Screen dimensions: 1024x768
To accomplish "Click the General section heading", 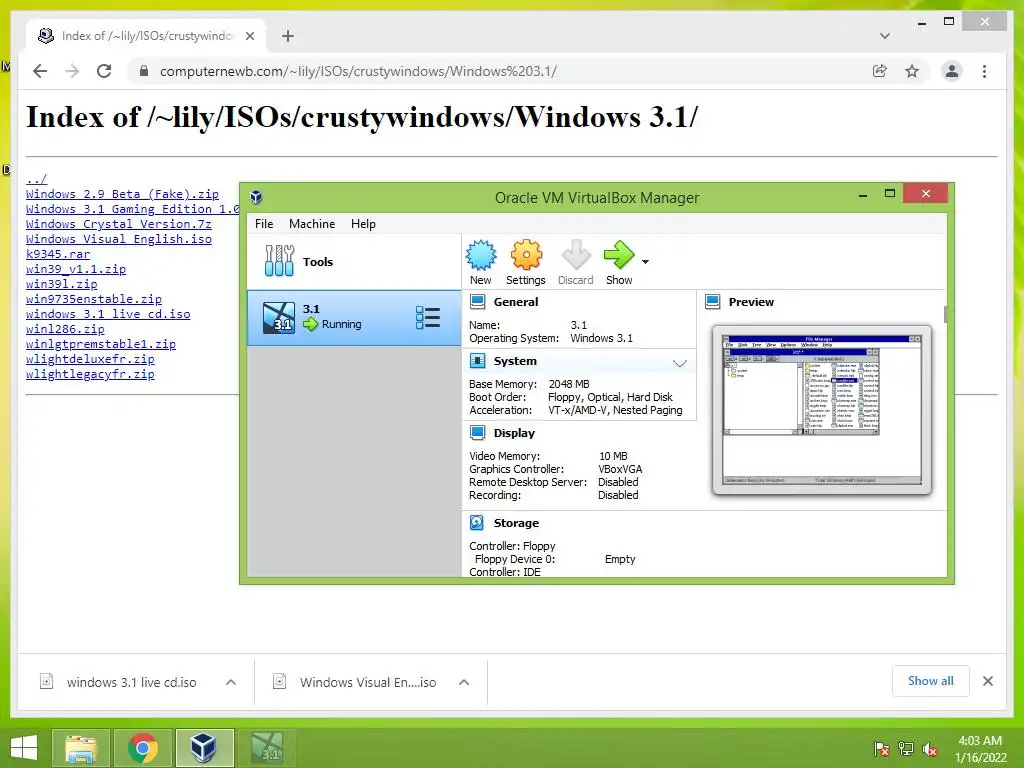I will point(516,302).
